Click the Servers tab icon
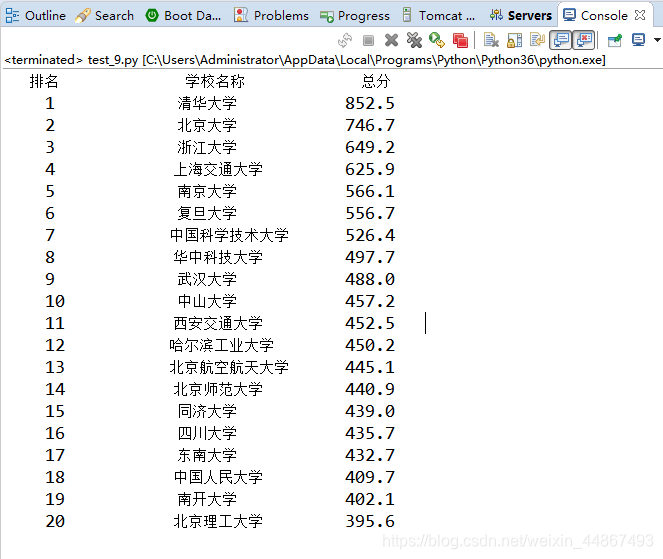 coord(496,15)
